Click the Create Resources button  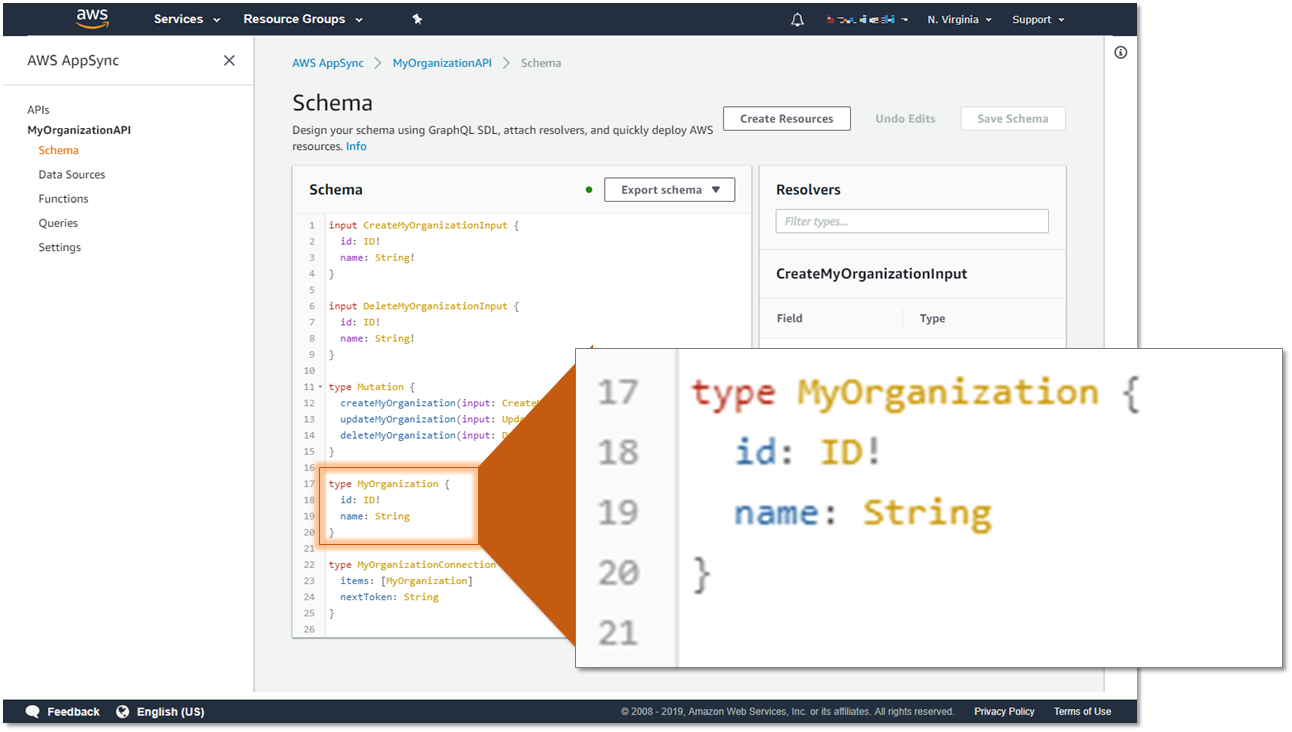coord(786,118)
